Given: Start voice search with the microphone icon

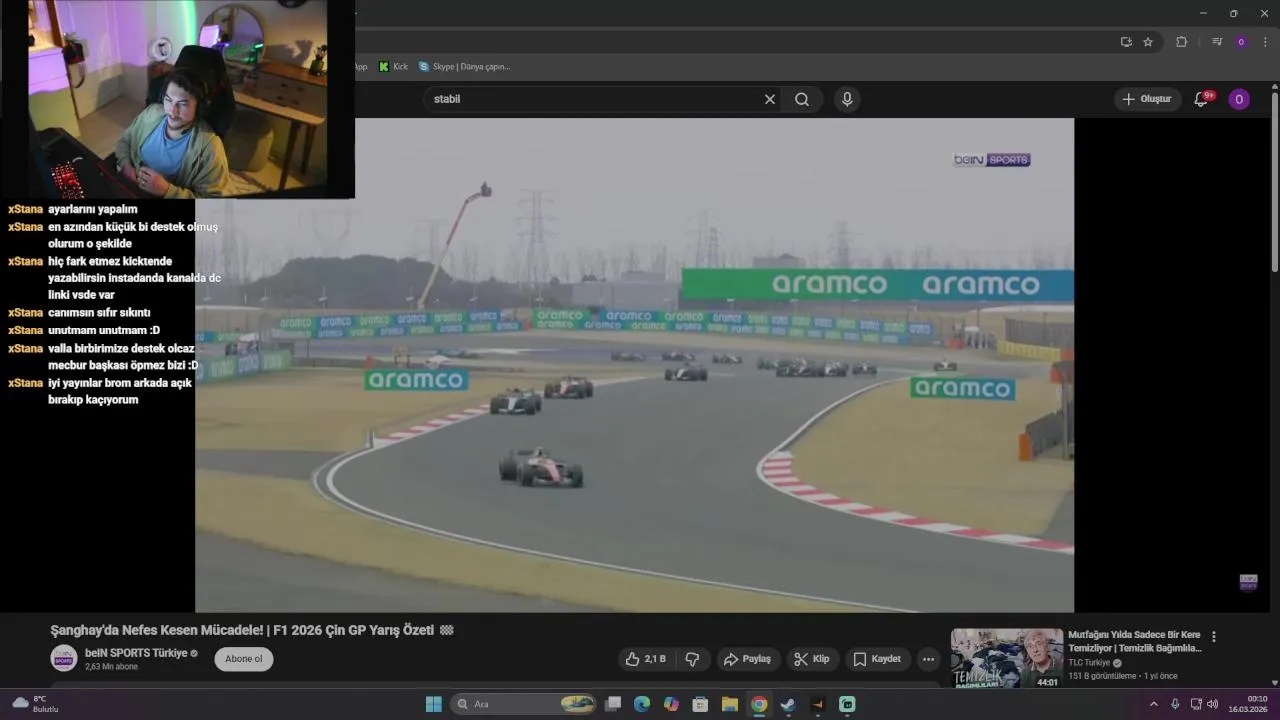Looking at the screenshot, I should point(847,99).
